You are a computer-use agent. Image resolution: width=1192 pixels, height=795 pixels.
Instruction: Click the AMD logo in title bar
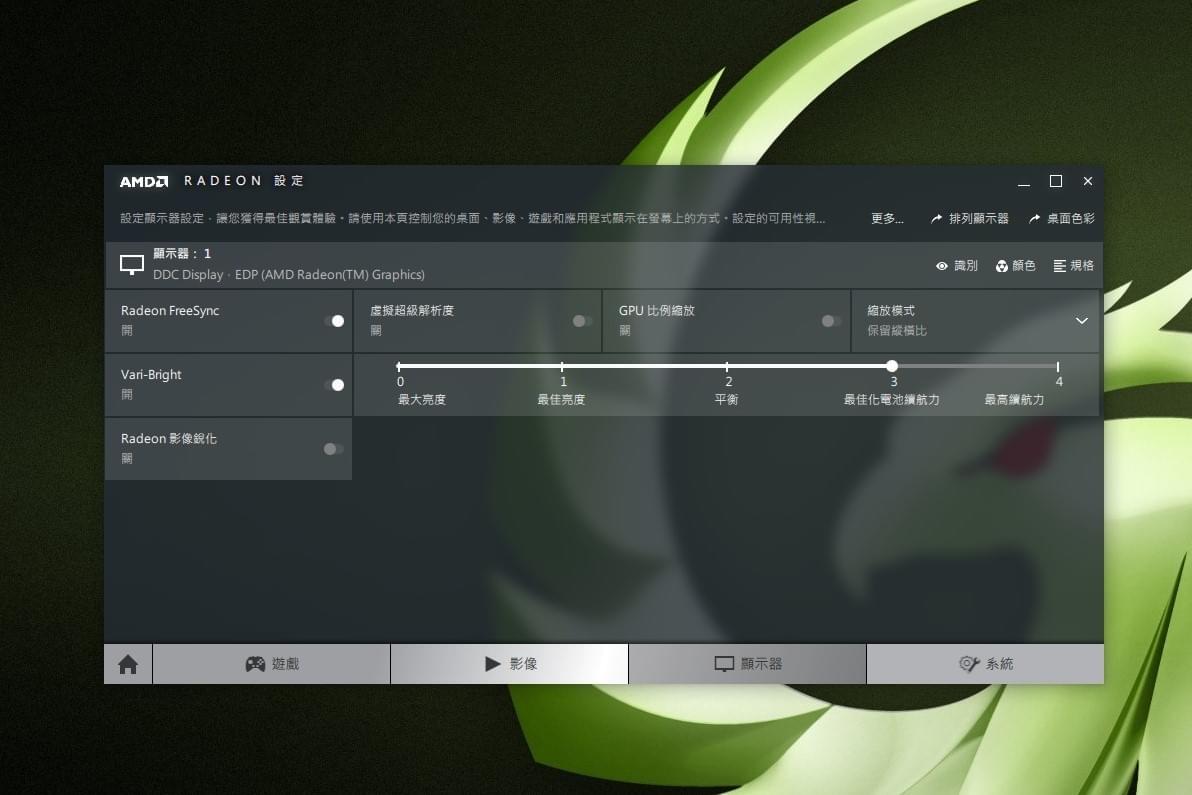(144, 182)
